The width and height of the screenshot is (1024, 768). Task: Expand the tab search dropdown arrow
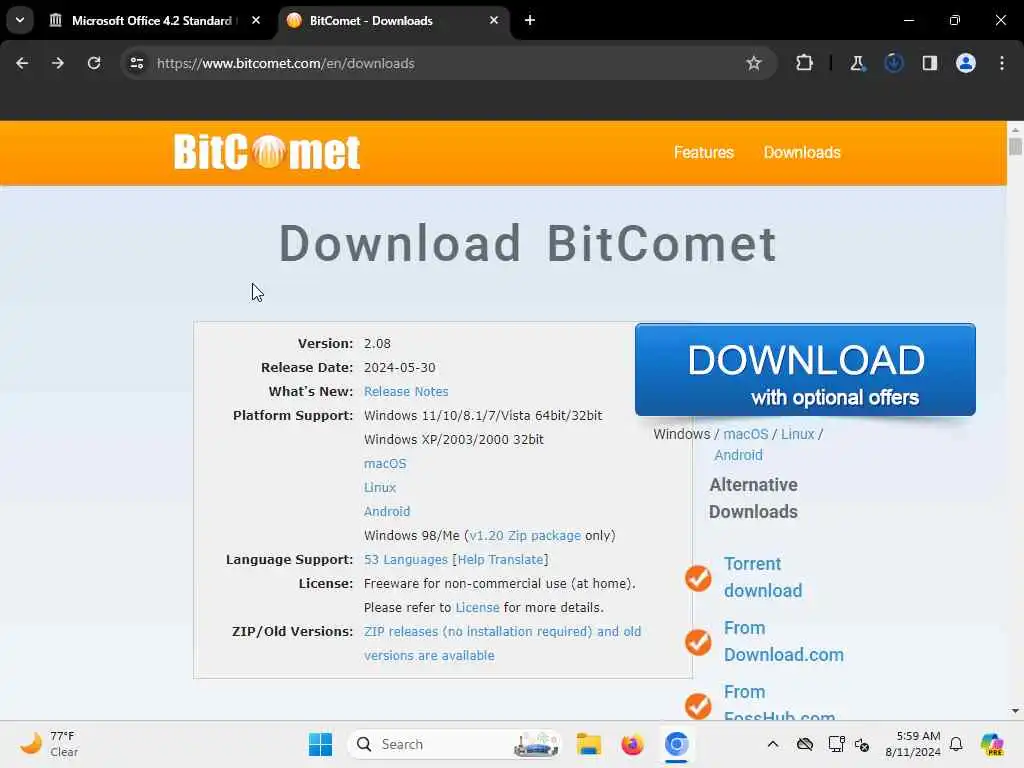(x=20, y=20)
